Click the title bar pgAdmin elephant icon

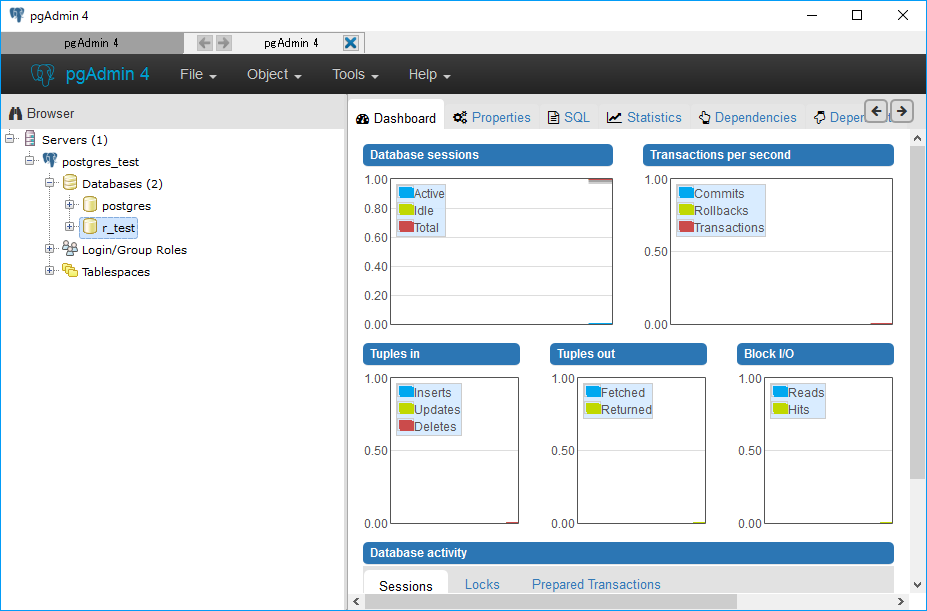pyautogui.click(x=17, y=15)
